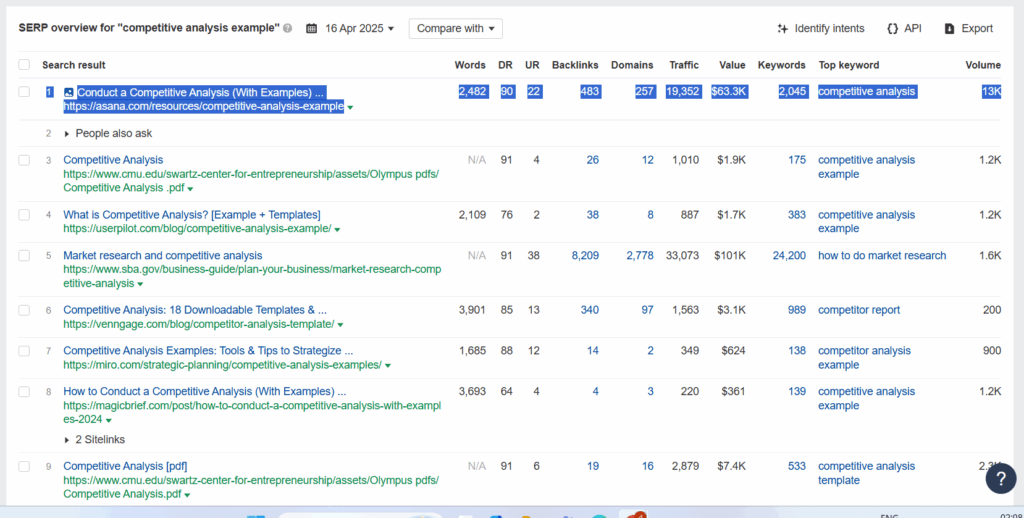
Task: Toggle the select-all checkbox in table header
Action: click(24, 65)
